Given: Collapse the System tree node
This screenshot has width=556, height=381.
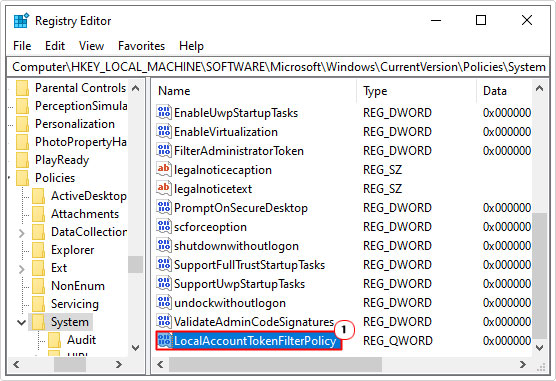Looking at the screenshot, I should point(22,322).
